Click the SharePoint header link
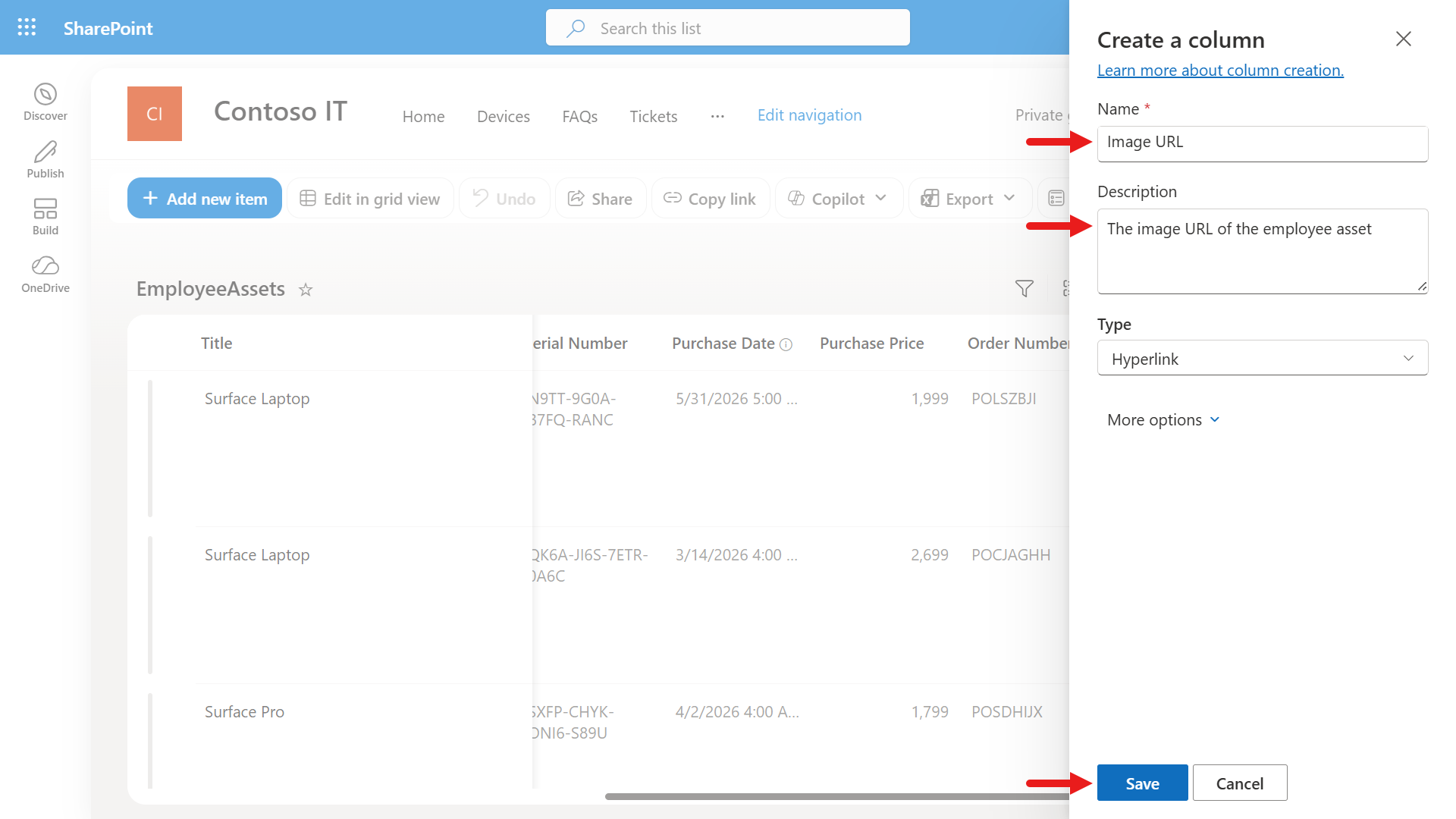The image size is (1456, 819). 108,28
